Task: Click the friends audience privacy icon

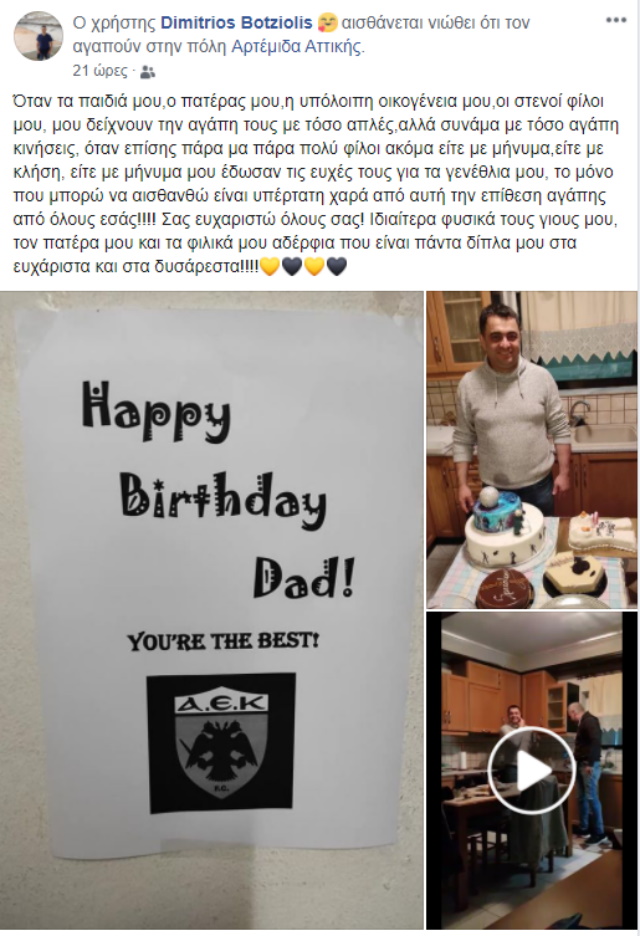Action: 147,72
